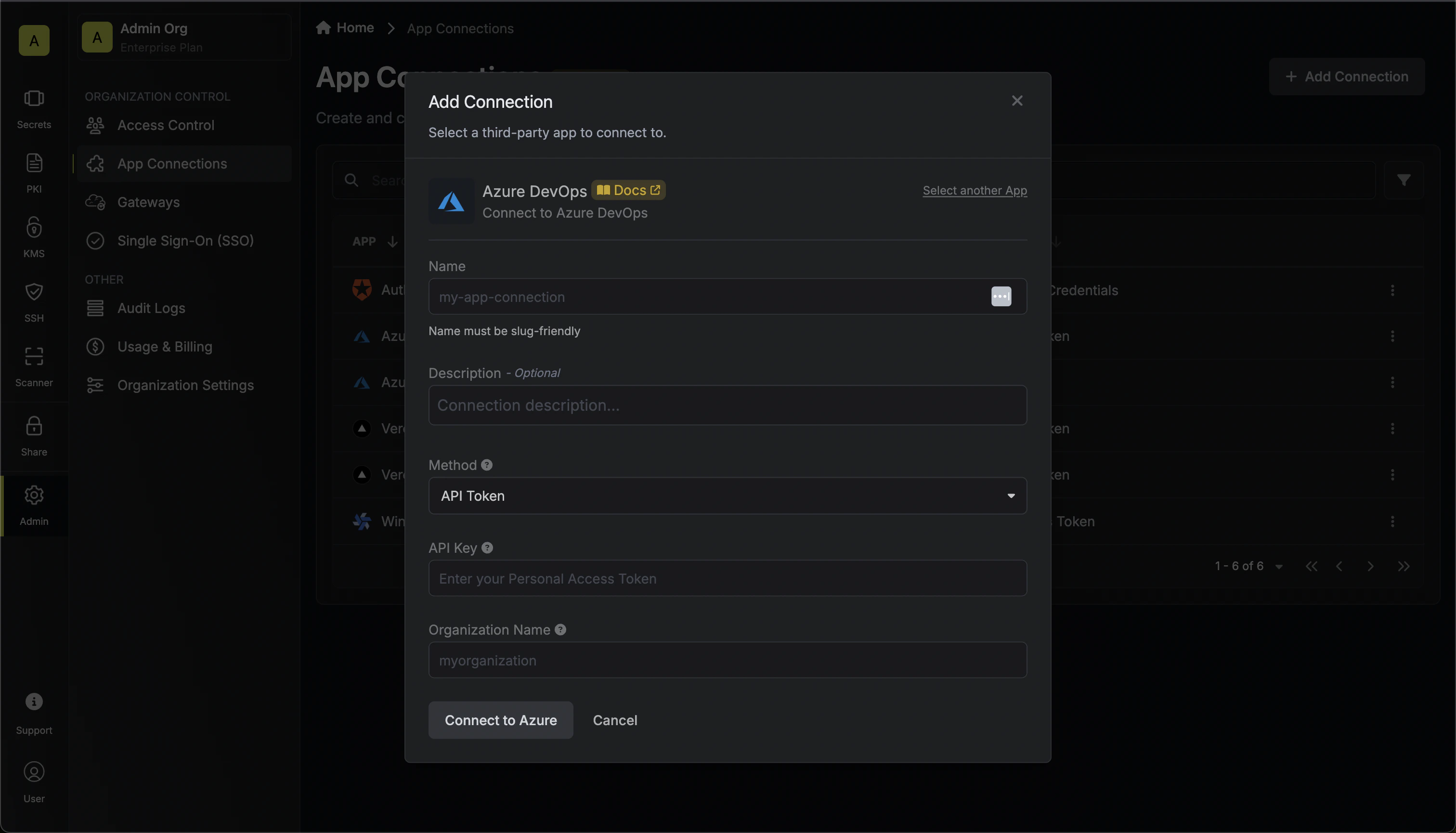This screenshot has height=833, width=1456.
Task: Open the Azure DevOps Docs link
Action: (628, 190)
